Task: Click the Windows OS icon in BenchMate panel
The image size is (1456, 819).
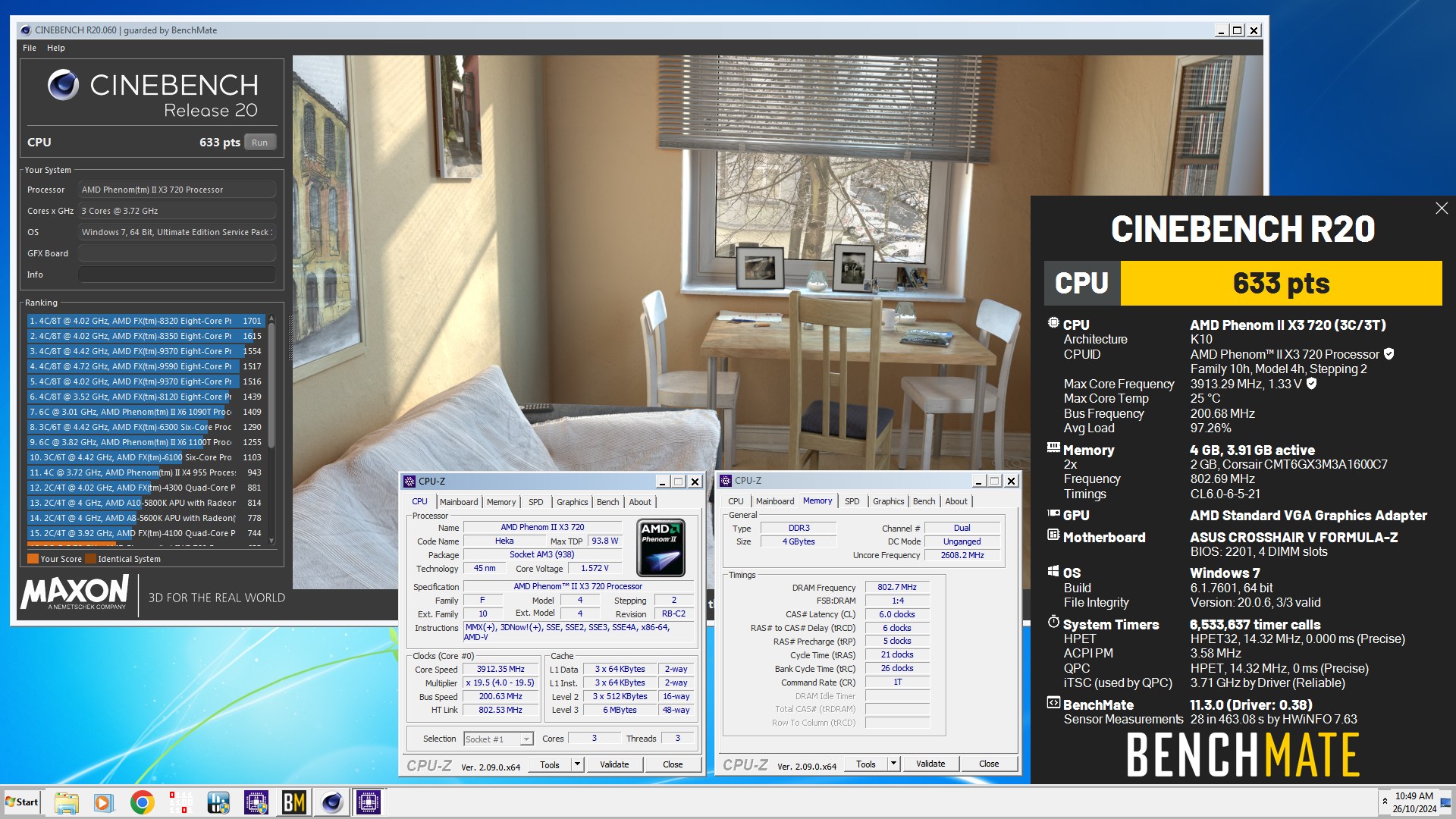Action: [x=1053, y=571]
